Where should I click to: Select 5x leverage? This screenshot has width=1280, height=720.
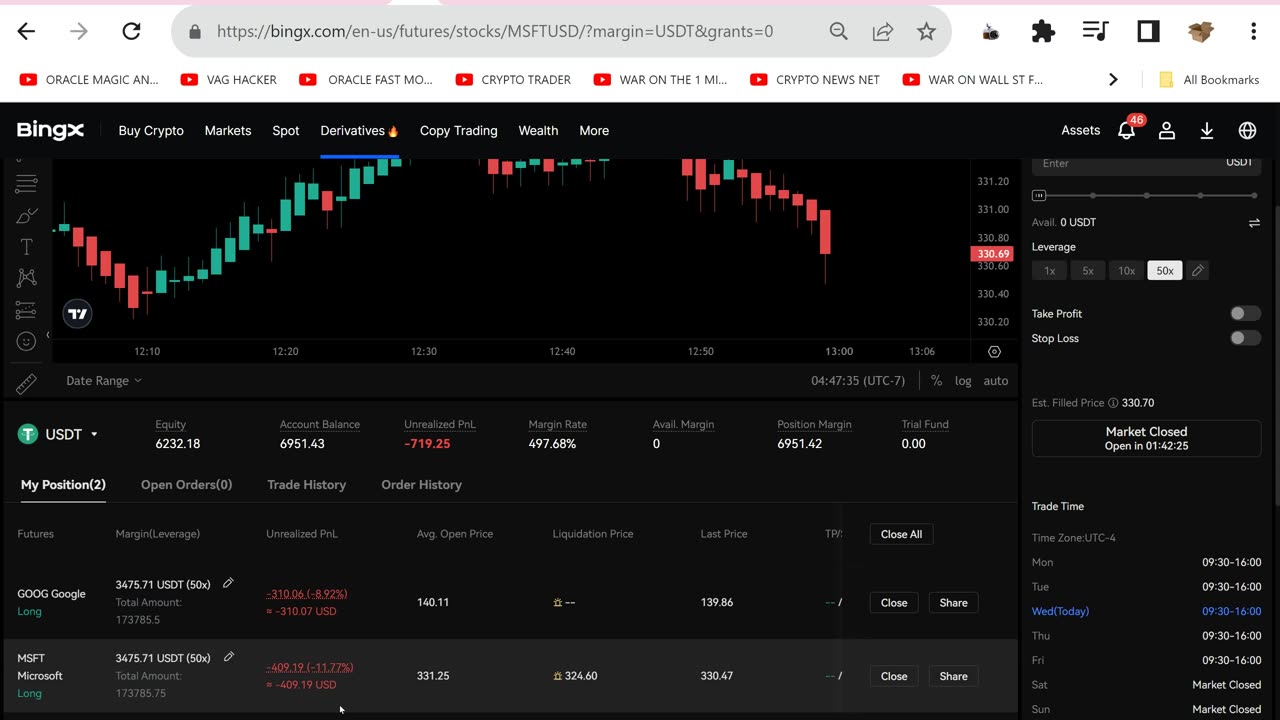tap(1088, 271)
